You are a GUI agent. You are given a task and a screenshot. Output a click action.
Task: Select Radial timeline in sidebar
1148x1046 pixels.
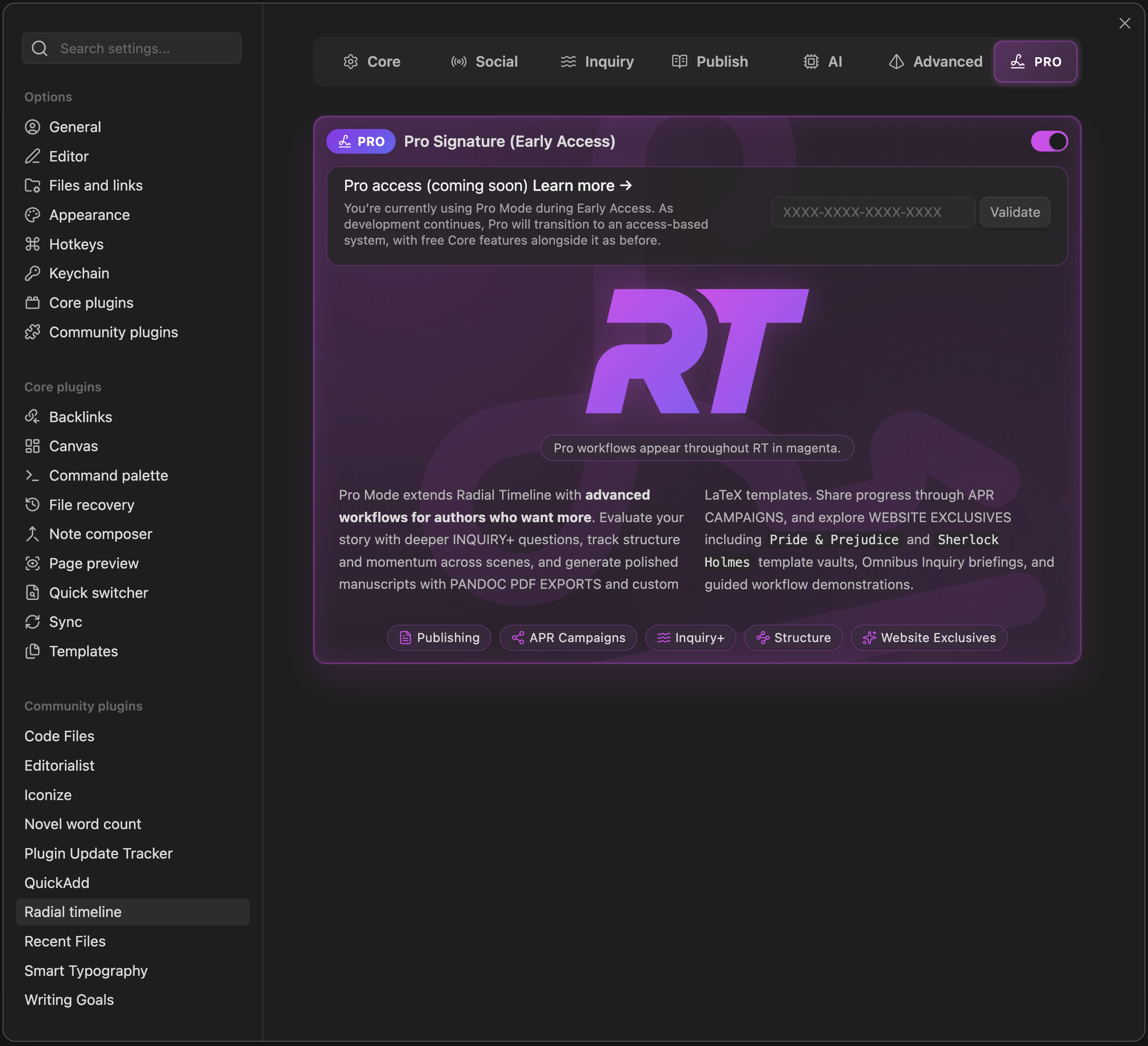(x=133, y=912)
